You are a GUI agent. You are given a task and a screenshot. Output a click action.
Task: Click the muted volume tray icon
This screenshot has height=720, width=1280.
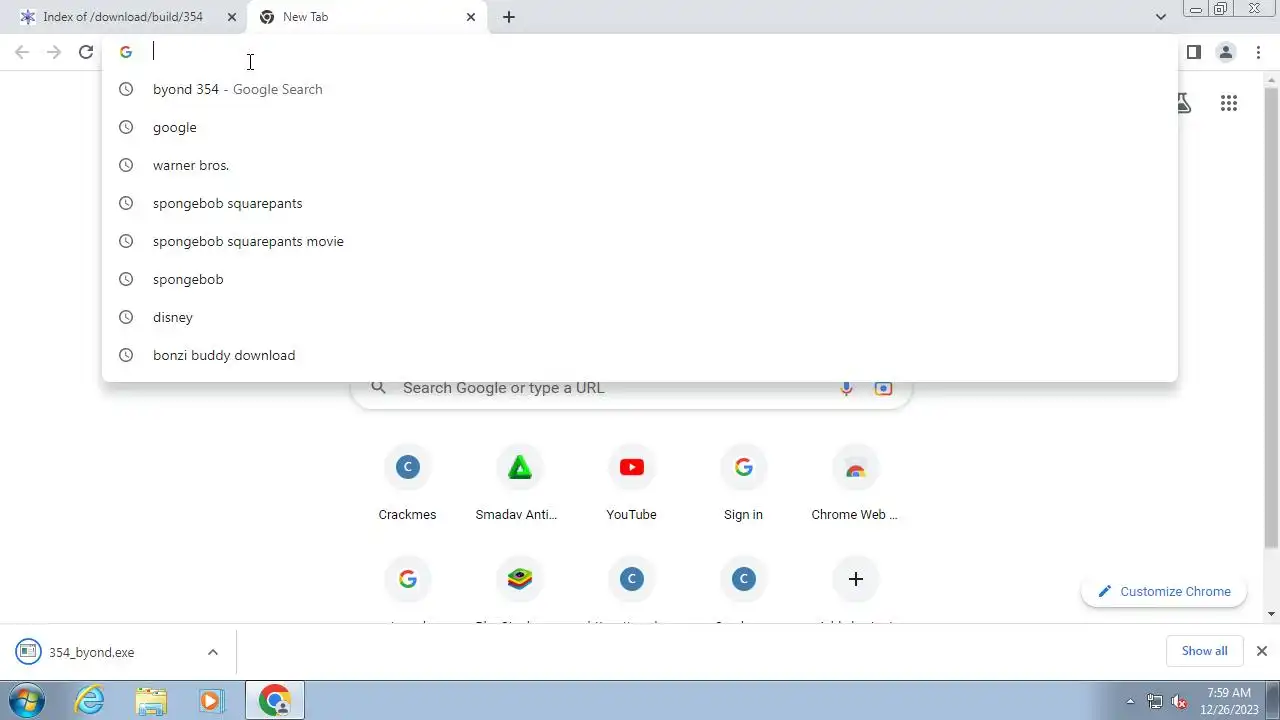coord(1179,701)
